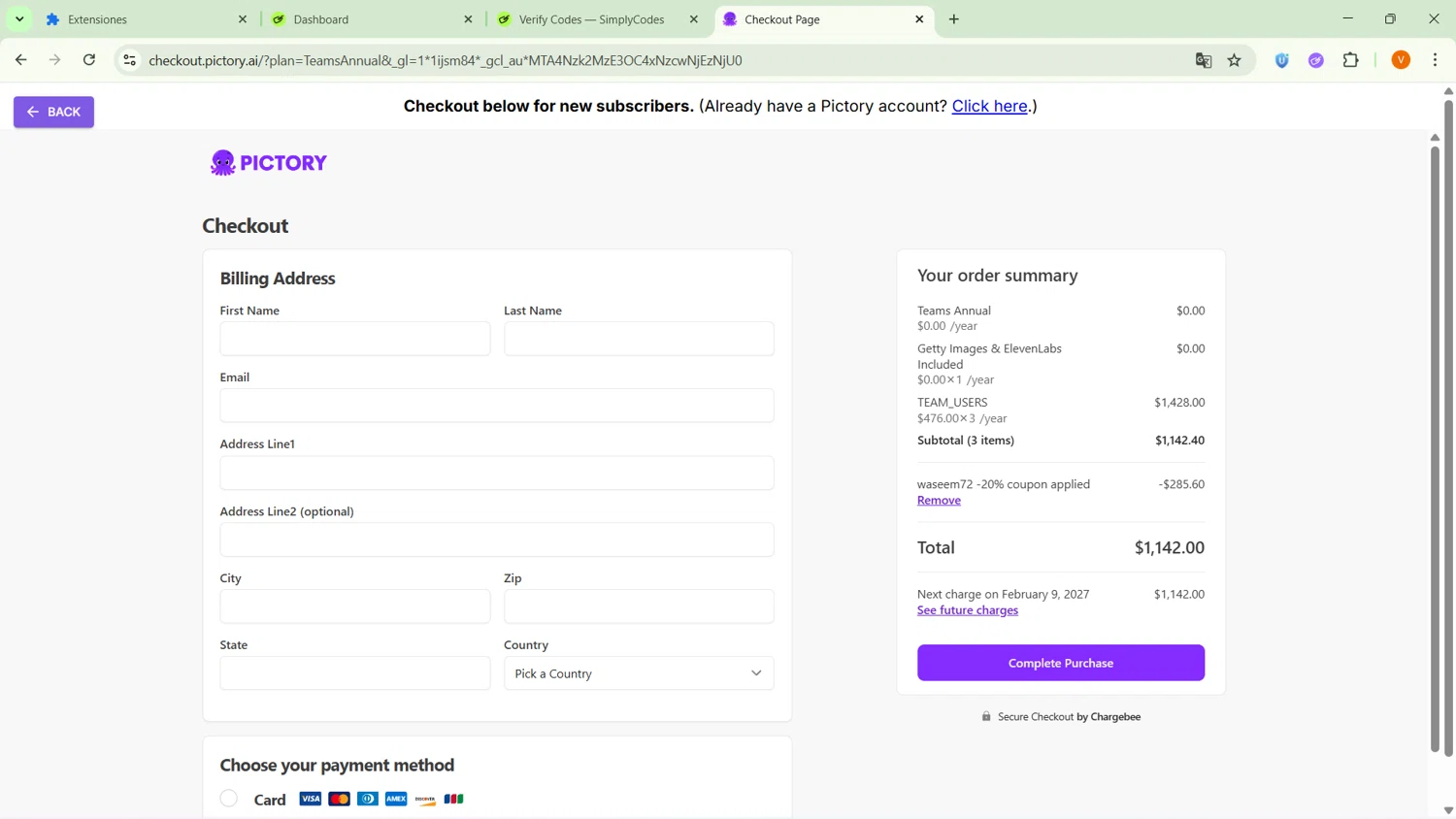
Task: Restore down the browser window
Action: click(x=1391, y=18)
